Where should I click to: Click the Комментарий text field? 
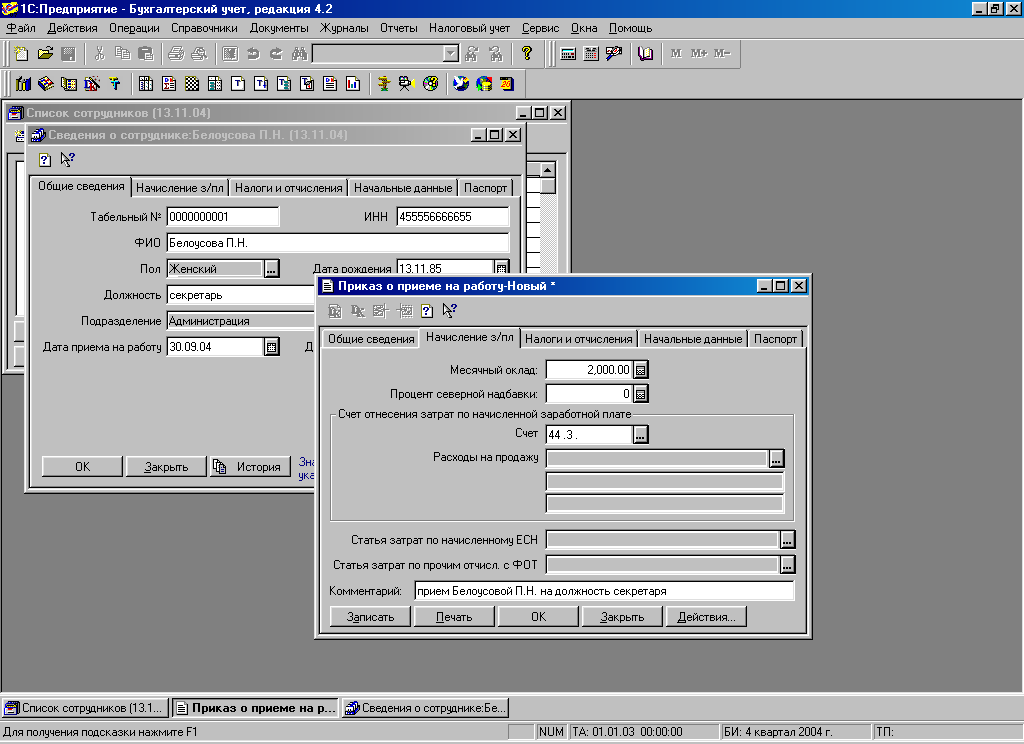point(604,591)
